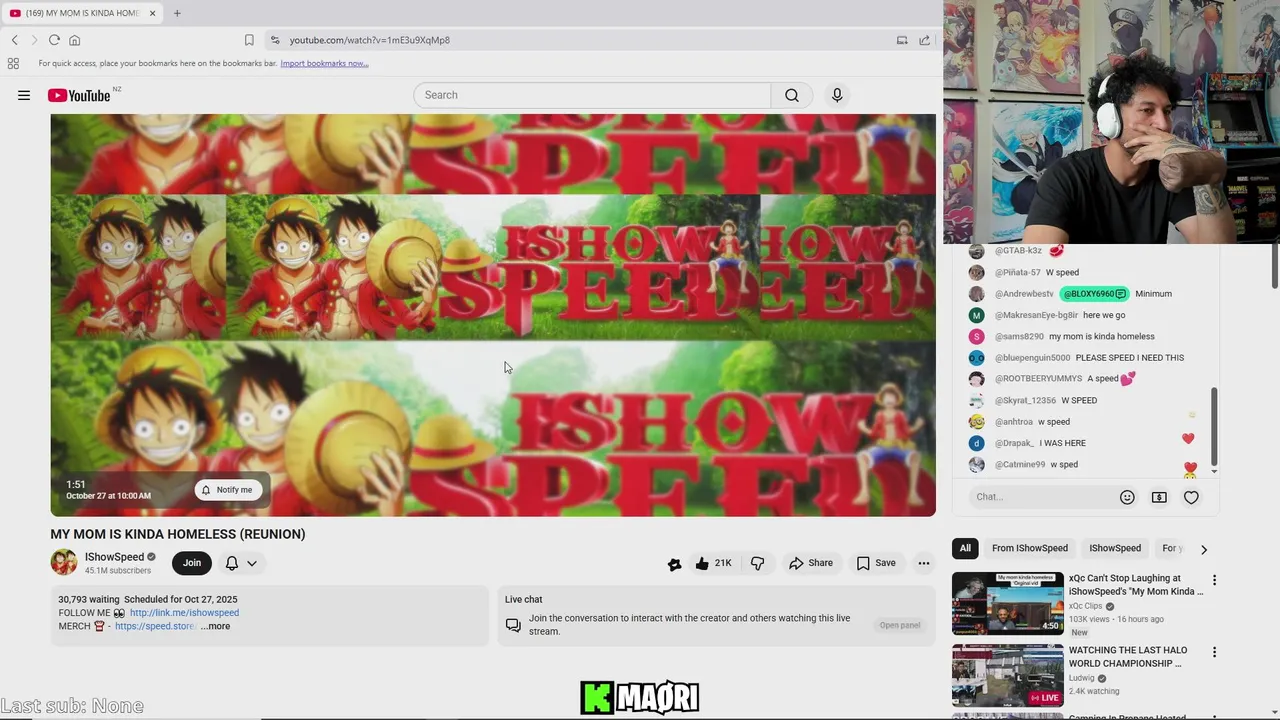Open xQc Can't Stop Laughing video thumbnail

[x=1008, y=604]
